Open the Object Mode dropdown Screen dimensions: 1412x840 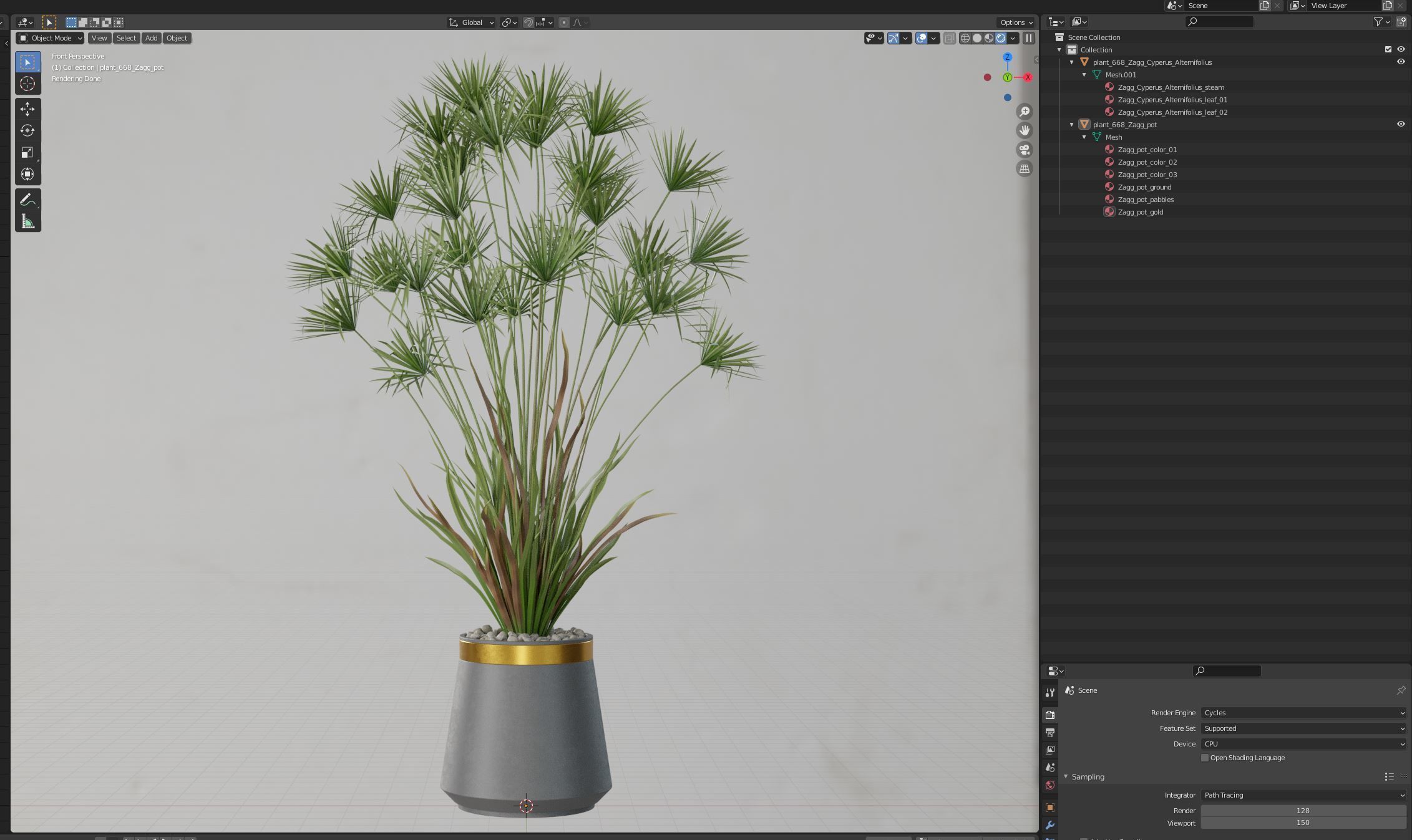50,38
